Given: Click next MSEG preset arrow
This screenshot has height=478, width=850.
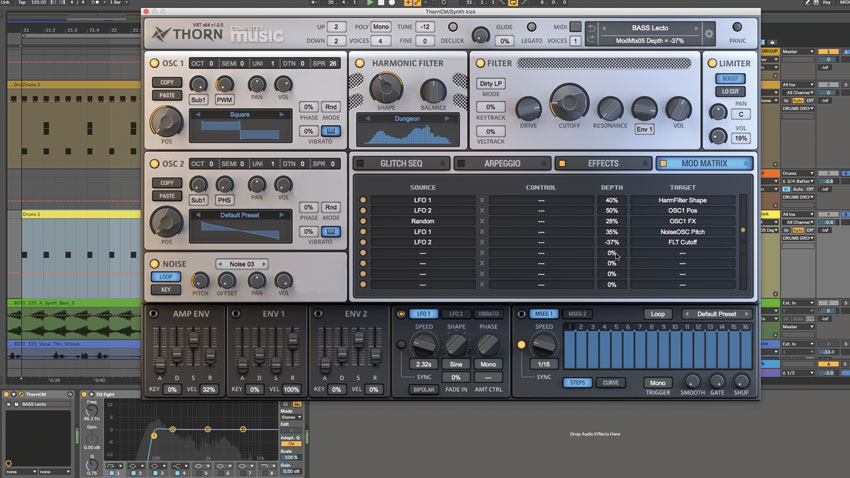Looking at the screenshot, I should pyautogui.click(x=747, y=314).
